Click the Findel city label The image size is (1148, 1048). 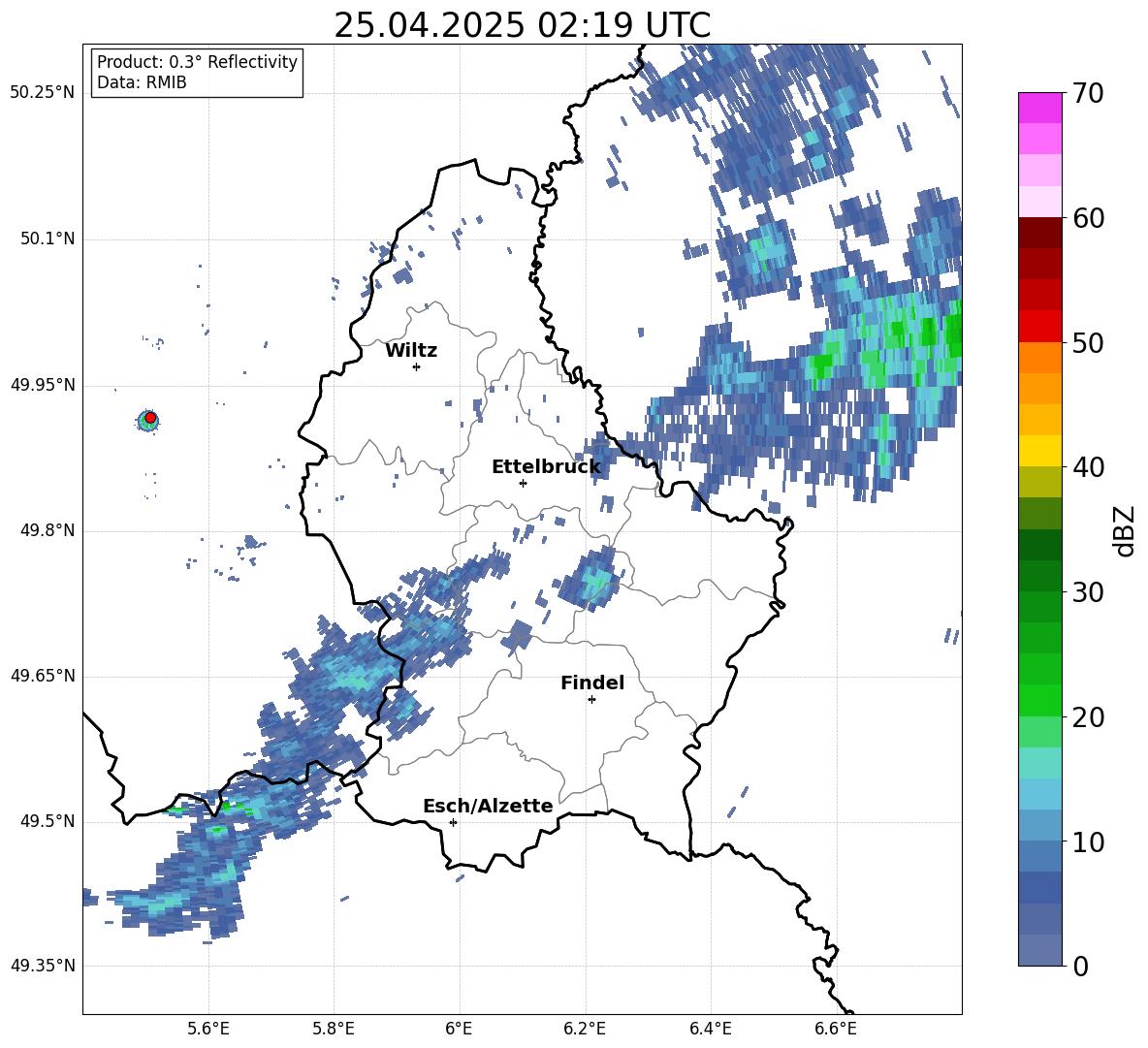click(592, 683)
